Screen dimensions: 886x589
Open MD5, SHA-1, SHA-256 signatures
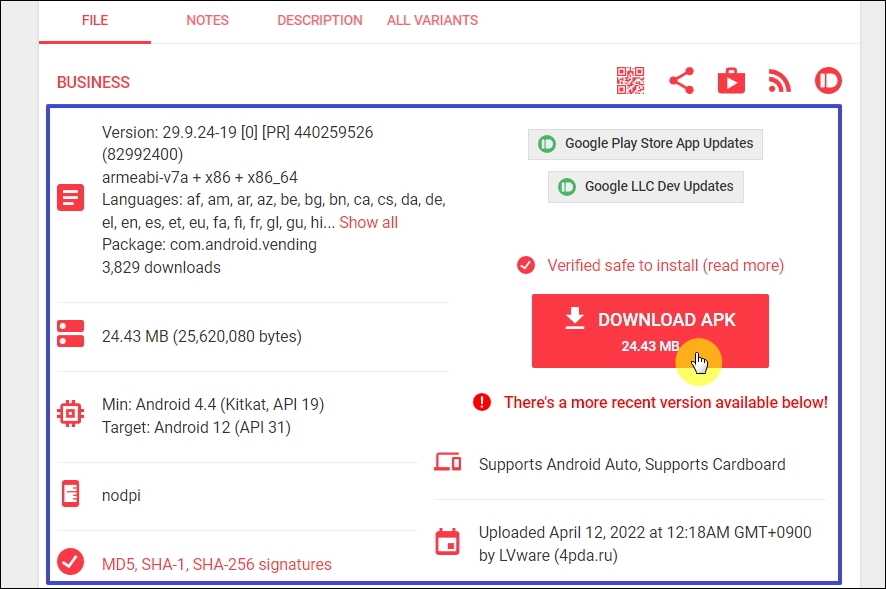point(216,564)
